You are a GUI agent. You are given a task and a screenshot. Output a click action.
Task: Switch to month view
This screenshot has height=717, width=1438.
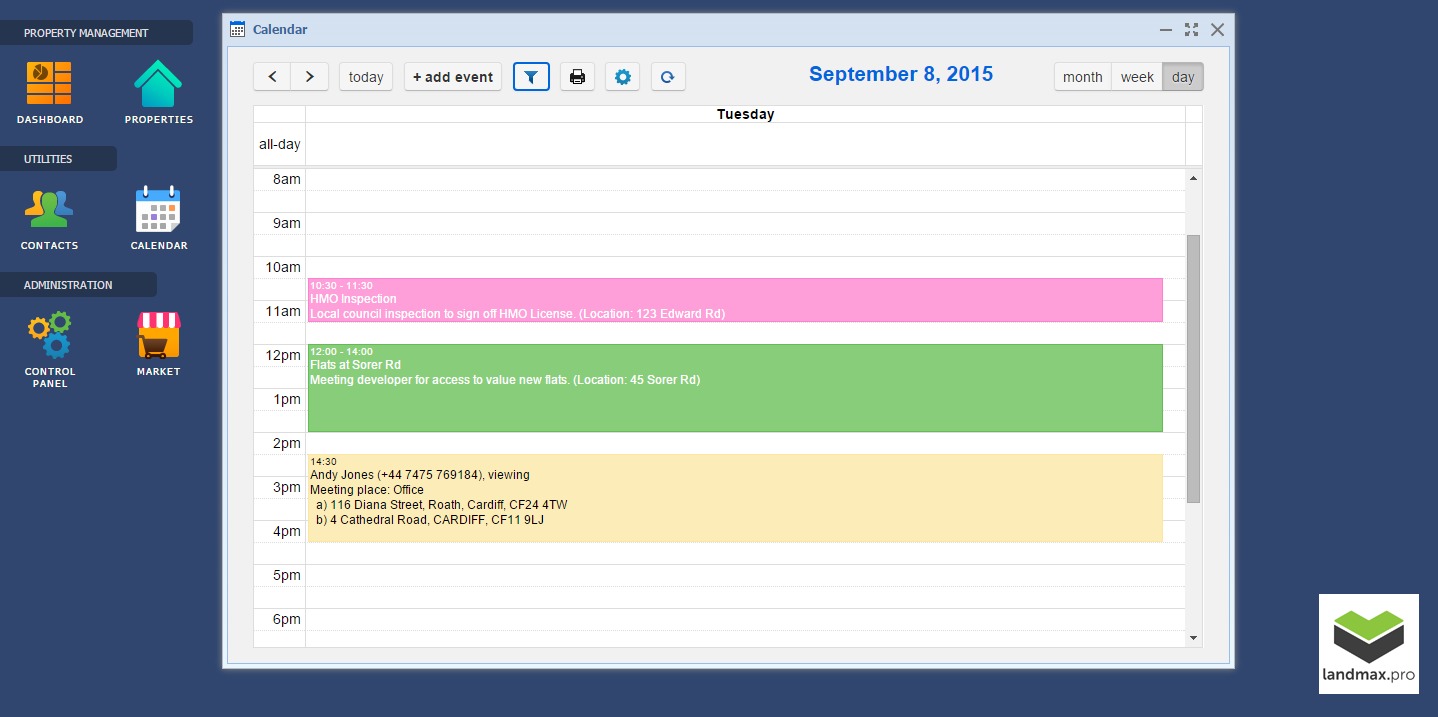[1082, 77]
